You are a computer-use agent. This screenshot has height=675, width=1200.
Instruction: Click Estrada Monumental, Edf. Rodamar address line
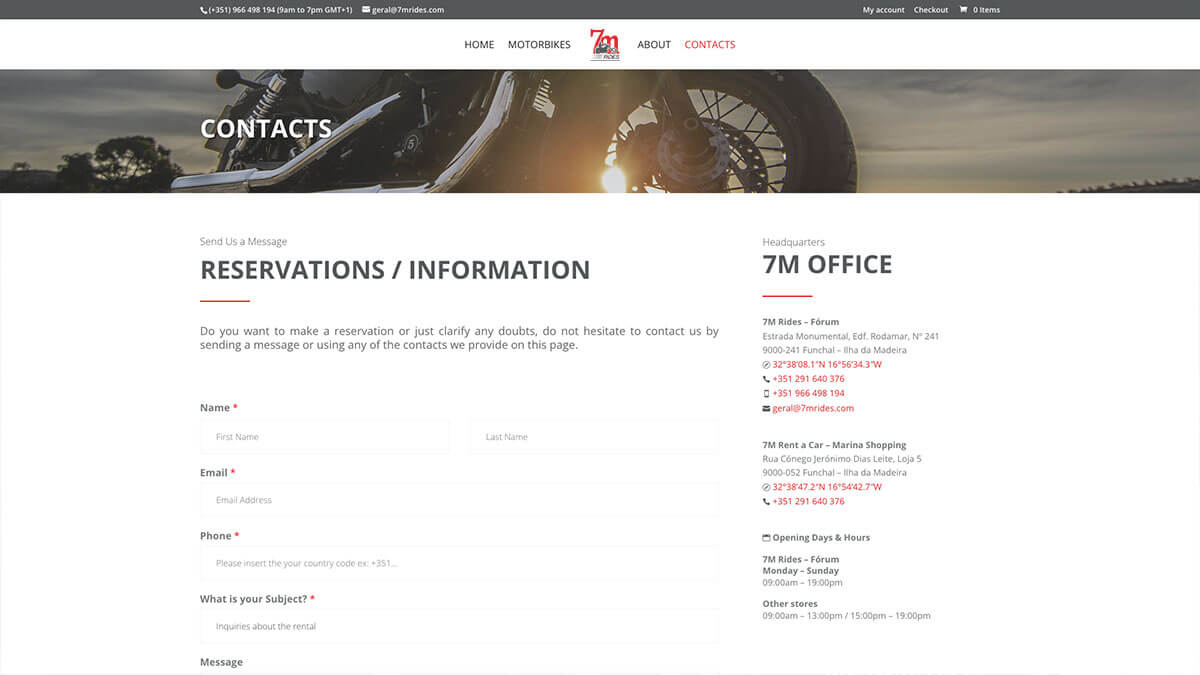point(851,337)
